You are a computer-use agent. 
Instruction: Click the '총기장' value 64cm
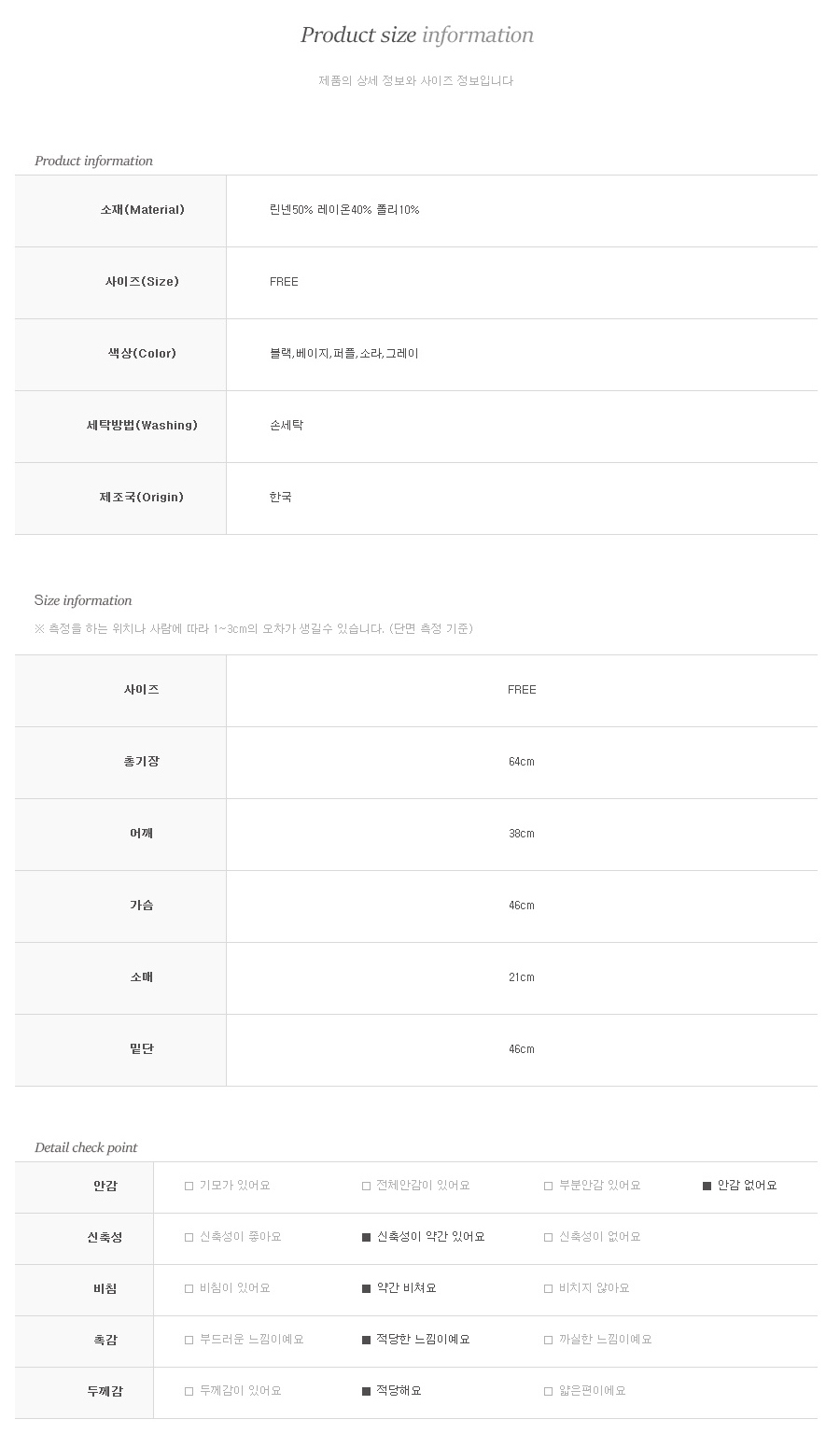click(522, 762)
